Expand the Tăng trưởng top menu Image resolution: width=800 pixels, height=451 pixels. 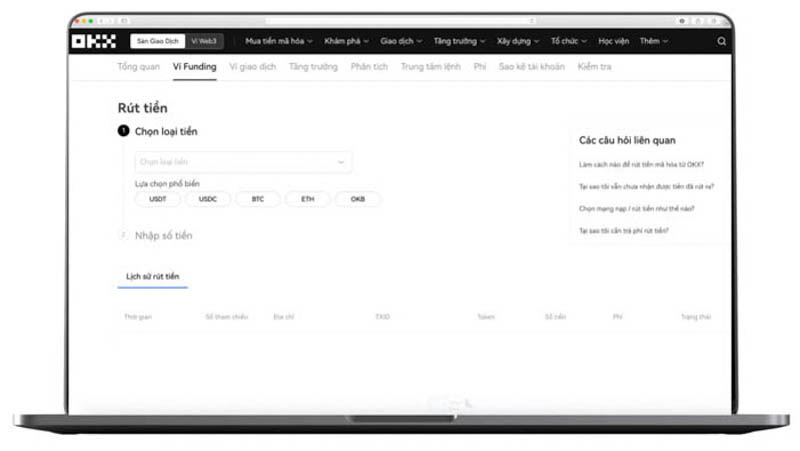[459, 41]
